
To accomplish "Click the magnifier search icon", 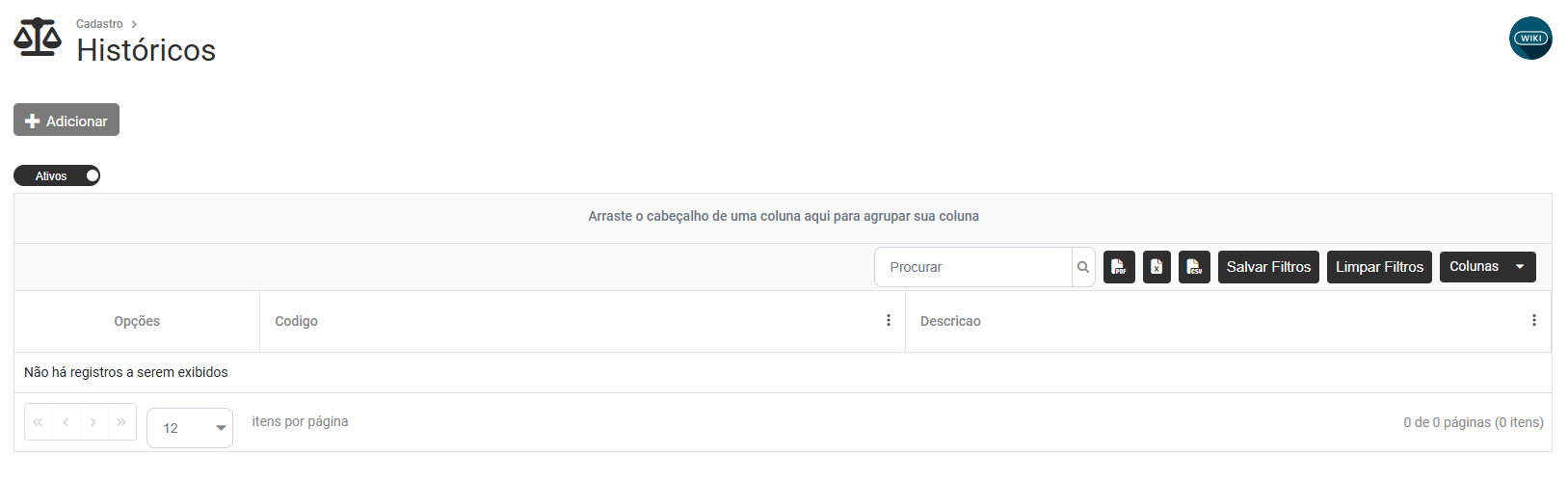I will coord(1083,267).
